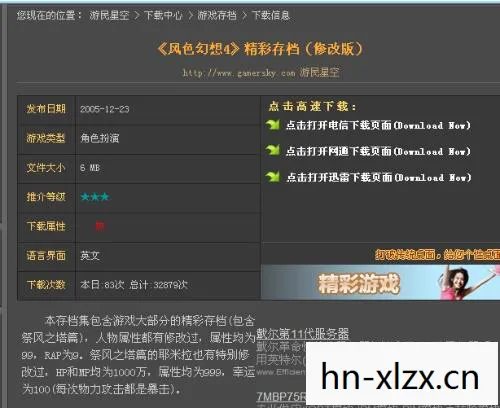
Task: Click the red icon in 下载属性 row
Action: [100, 226]
